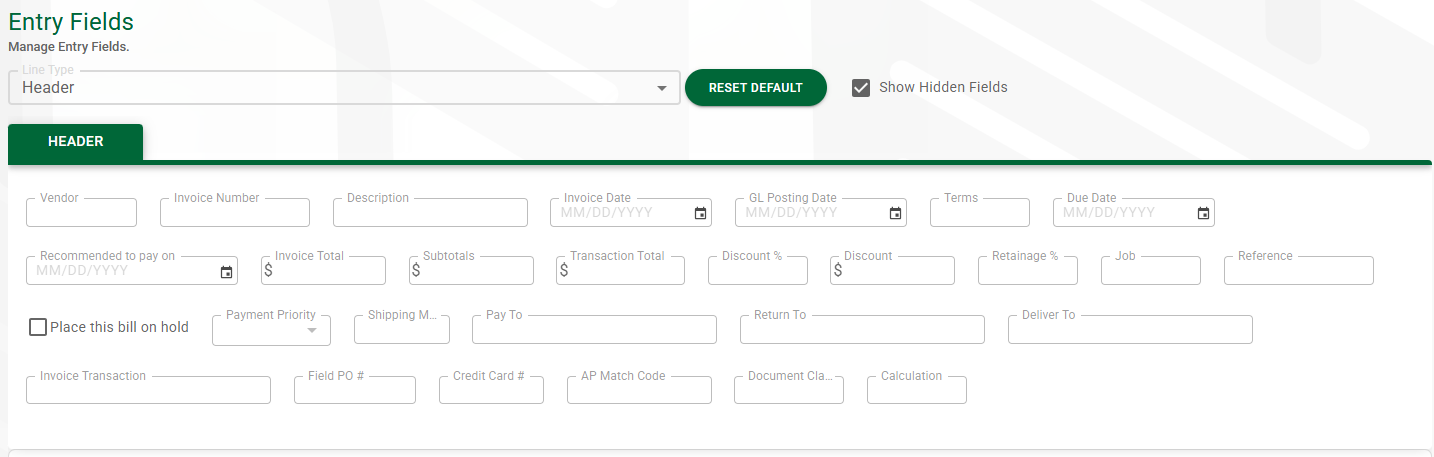Click the Retainage % field
1434x457 pixels.
pyautogui.click(x=1027, y=271)
